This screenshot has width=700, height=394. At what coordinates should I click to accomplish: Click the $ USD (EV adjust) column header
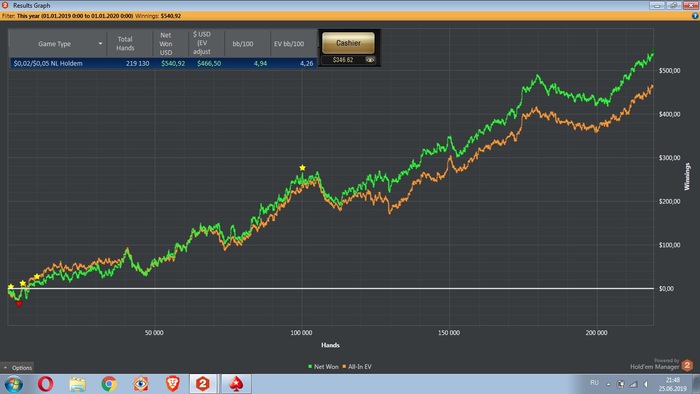(202, 43)
